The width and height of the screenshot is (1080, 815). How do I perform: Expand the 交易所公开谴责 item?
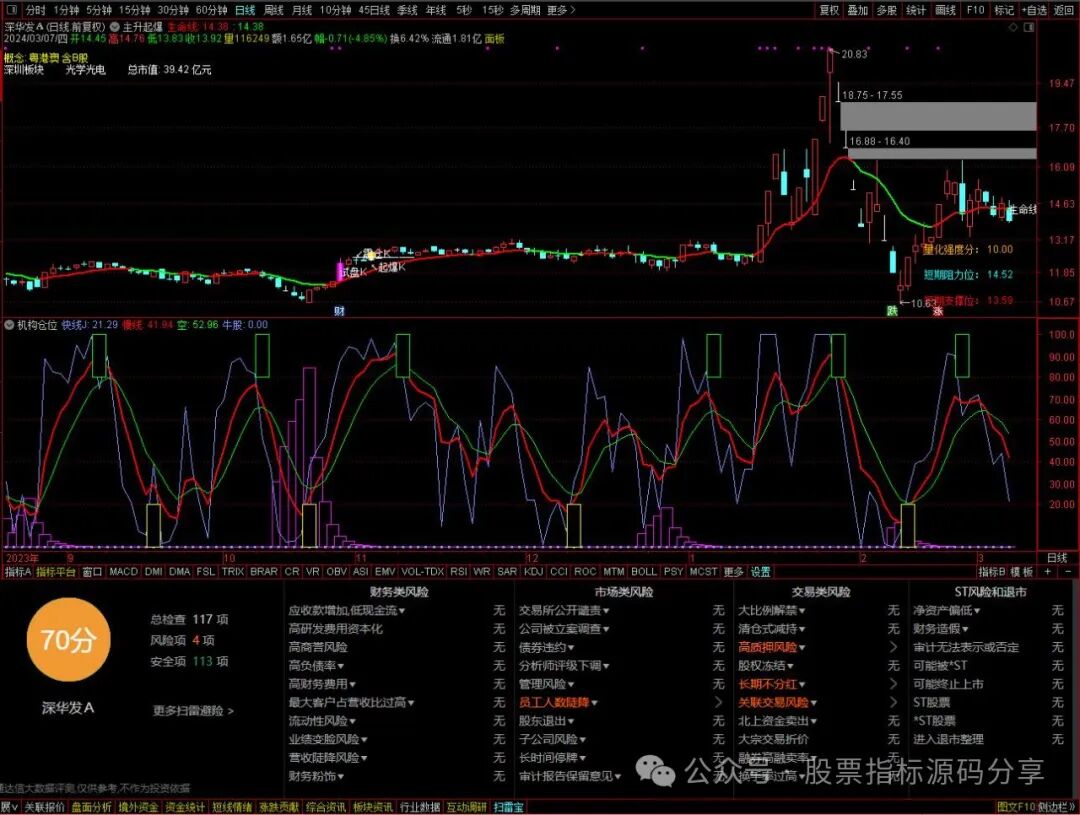(564, 610)
